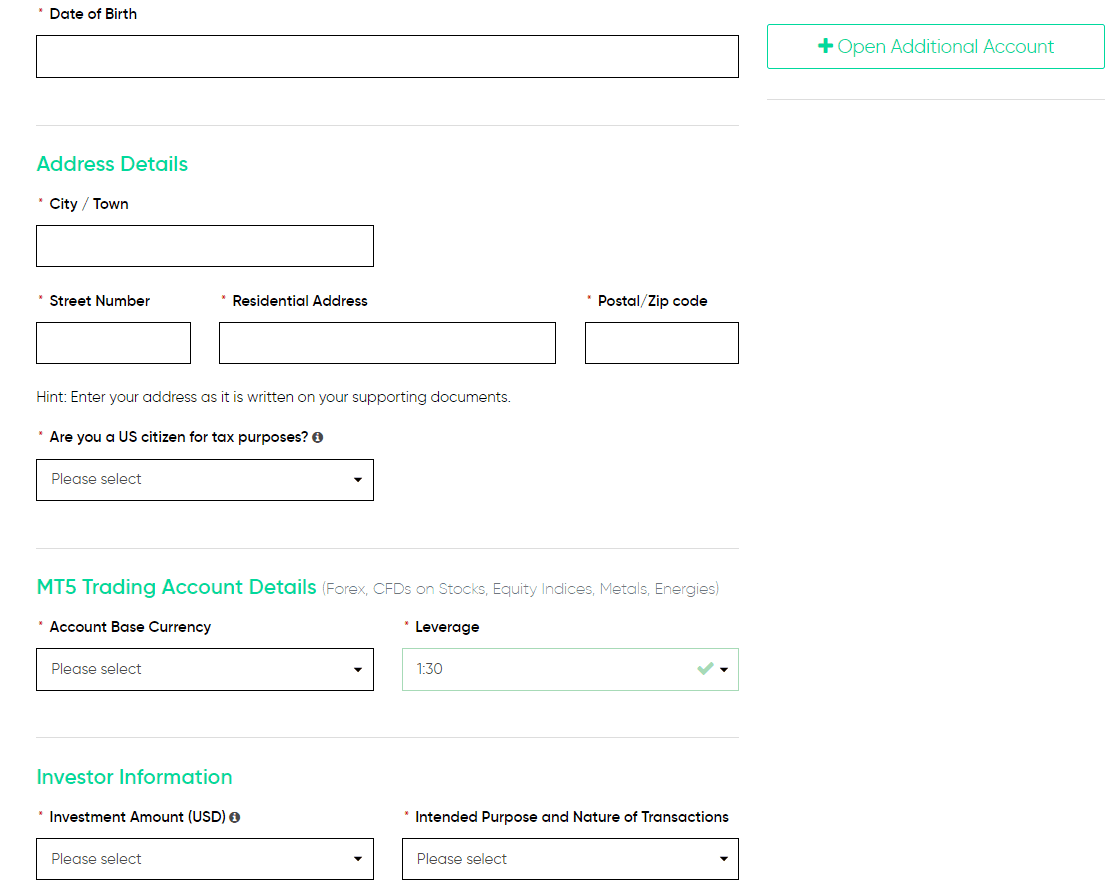This screenshot has height=885, width=1116.
Task: Click the Intended Purpose dropdown arrow
Action: pyautogui.click(x=724, y=859)
